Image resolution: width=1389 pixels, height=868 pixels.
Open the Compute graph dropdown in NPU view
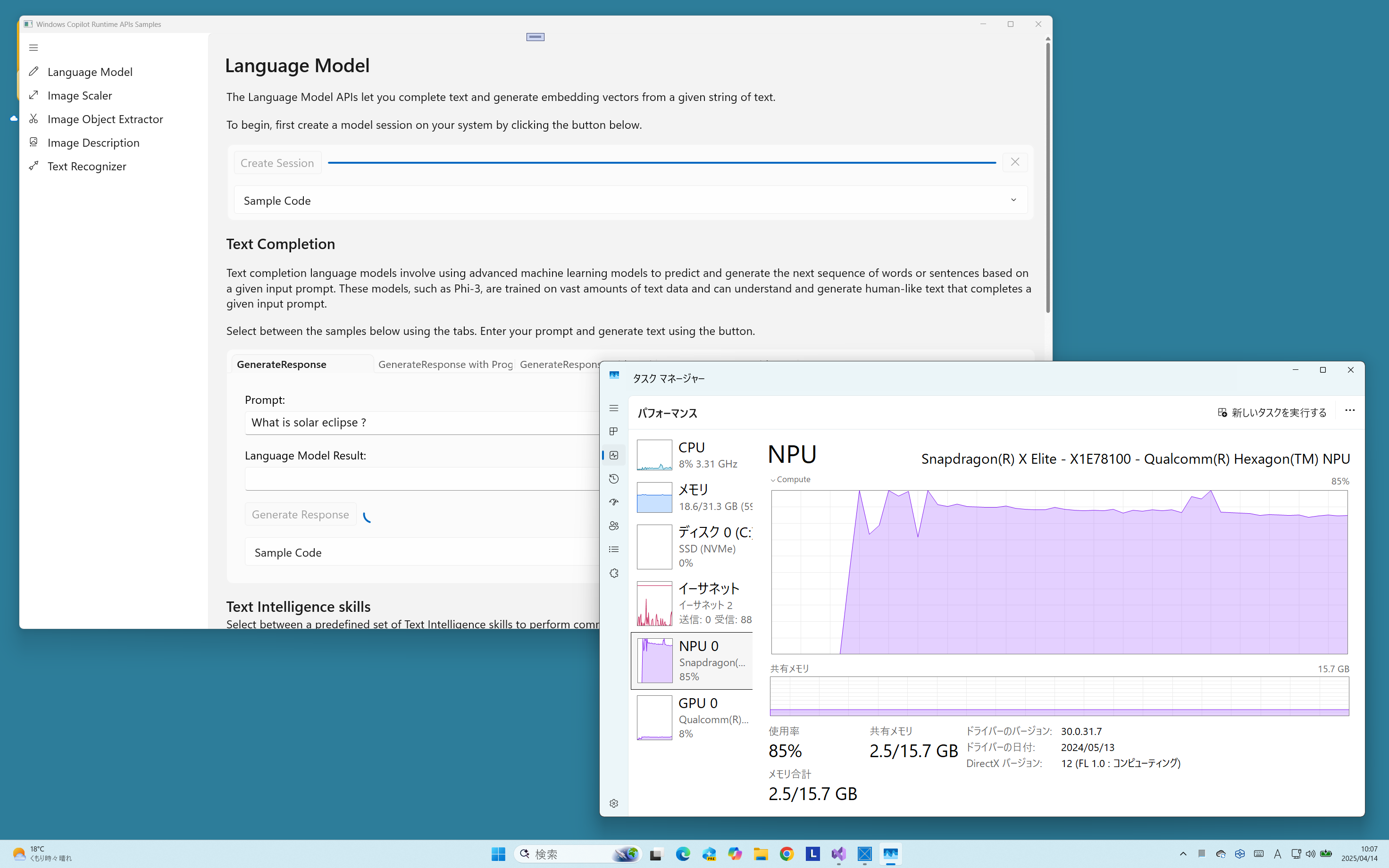[790, 479]
